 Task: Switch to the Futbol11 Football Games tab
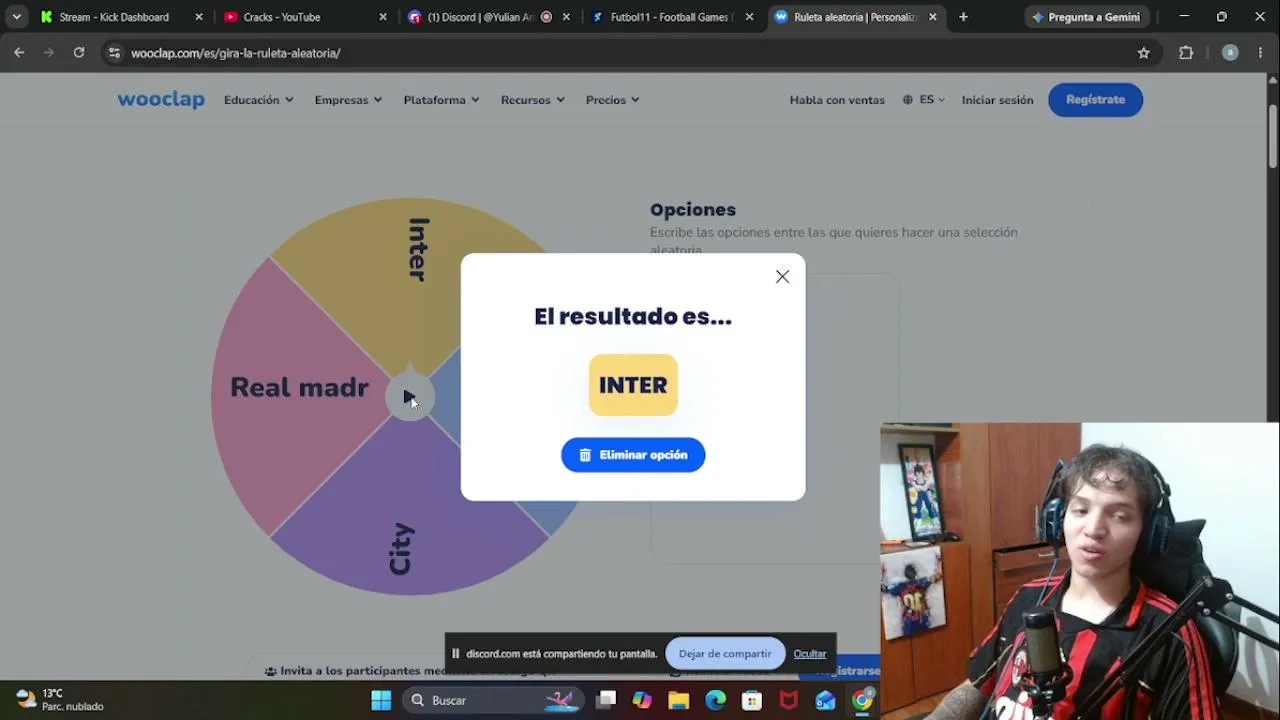point(662,17)
